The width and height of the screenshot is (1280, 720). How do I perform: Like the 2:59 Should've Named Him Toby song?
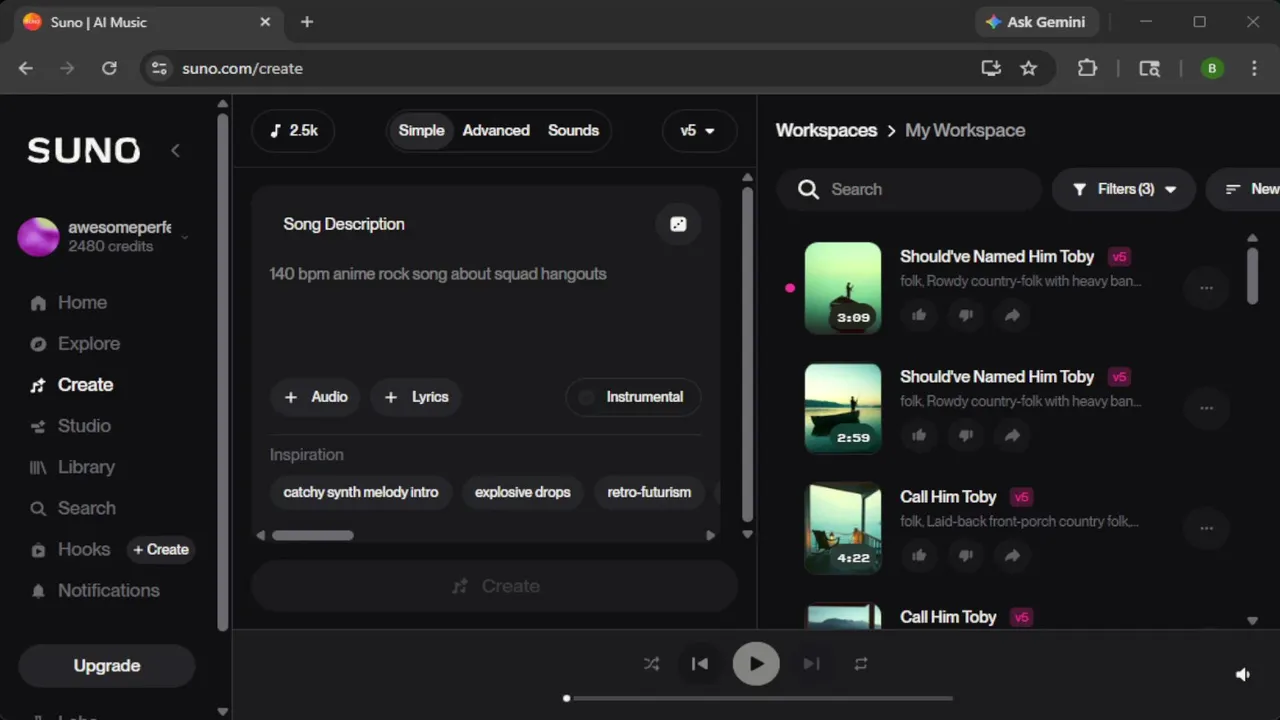pyautogui.click(x=919, y=435)
